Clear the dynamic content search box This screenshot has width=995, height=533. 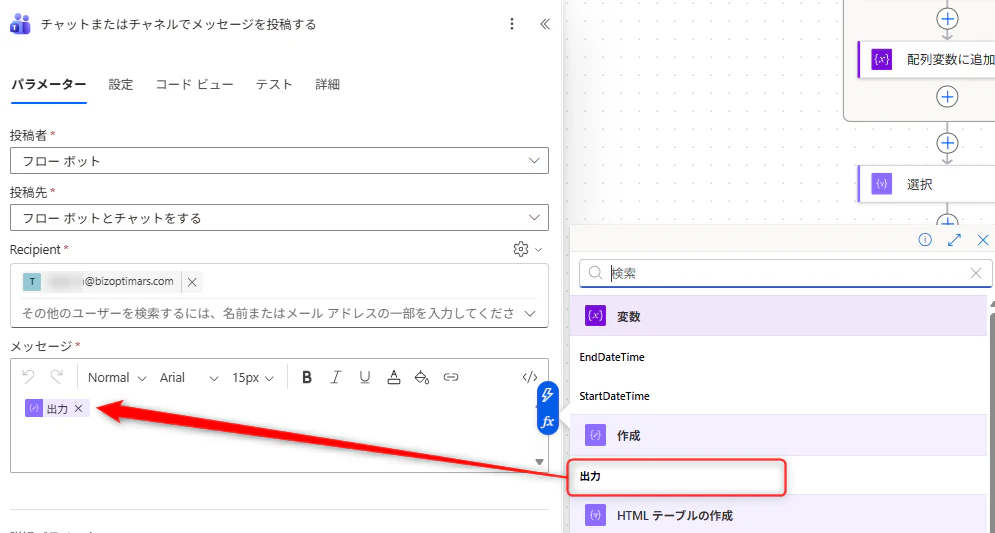click(976, 273)
